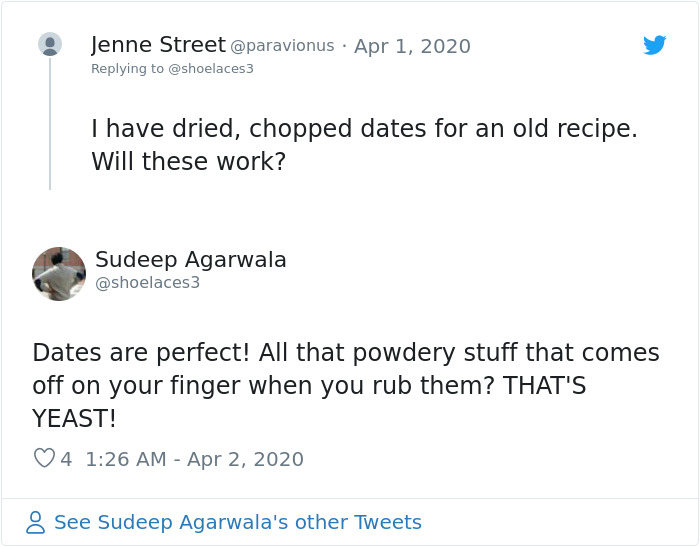This screenshot has width=700, height=547.
Task: Click the word "YEAST!" in the tweet
Action: pyautogui.click(x=75, y=419)
